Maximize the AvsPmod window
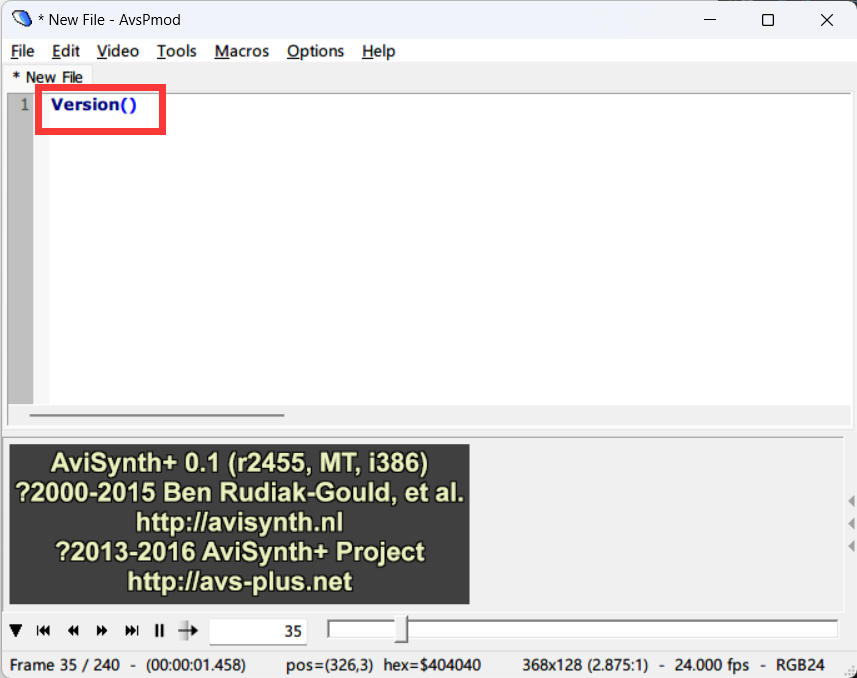The height and width of the screenshot is (678, 857). pos(768,20)
